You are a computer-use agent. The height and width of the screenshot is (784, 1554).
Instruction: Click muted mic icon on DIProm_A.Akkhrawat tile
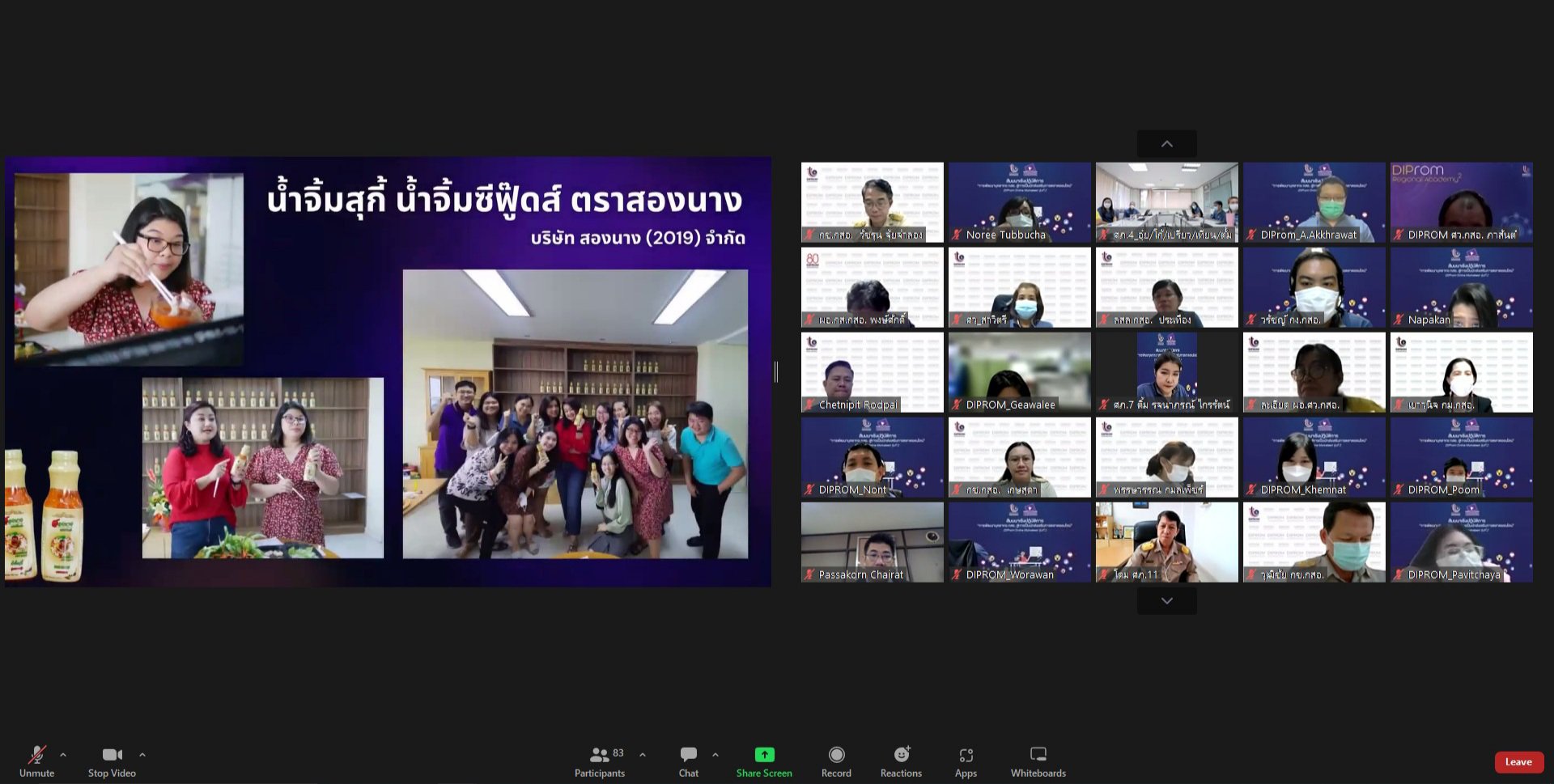[1251, 235]
